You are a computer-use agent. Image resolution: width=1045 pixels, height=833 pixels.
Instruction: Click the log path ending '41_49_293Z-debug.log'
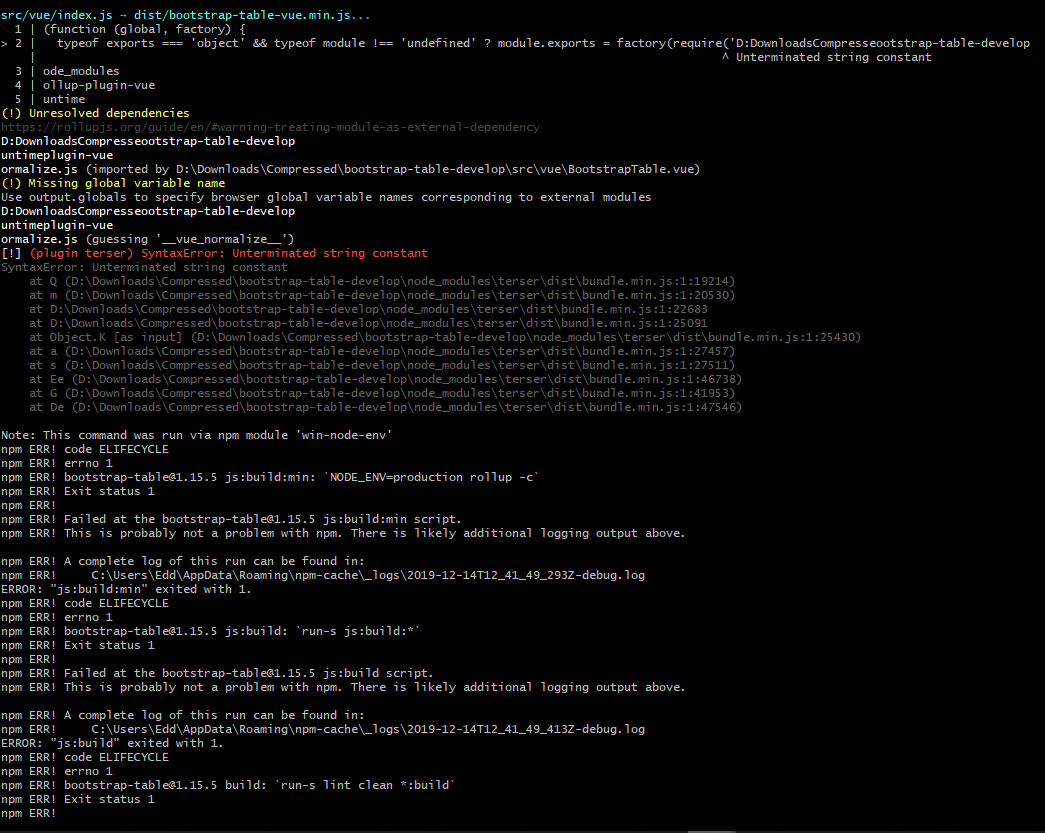[x=368, y=575]
